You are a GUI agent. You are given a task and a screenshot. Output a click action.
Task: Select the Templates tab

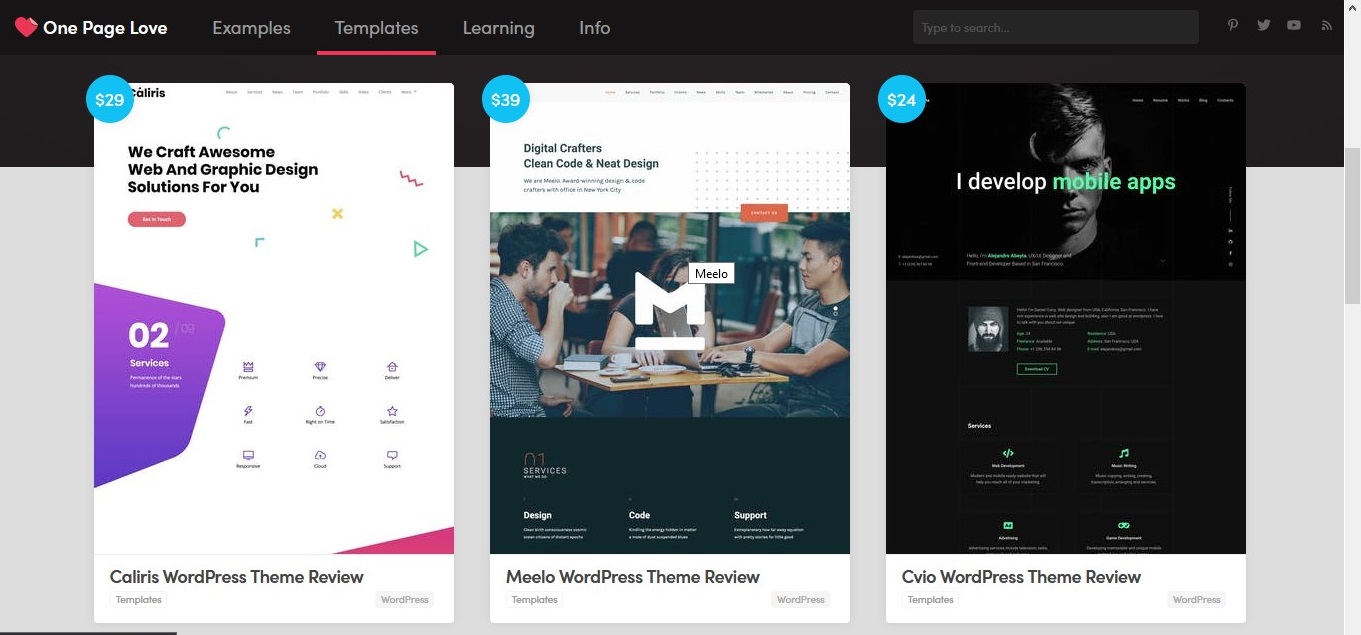pyautogui.click(x=376, y=28)
